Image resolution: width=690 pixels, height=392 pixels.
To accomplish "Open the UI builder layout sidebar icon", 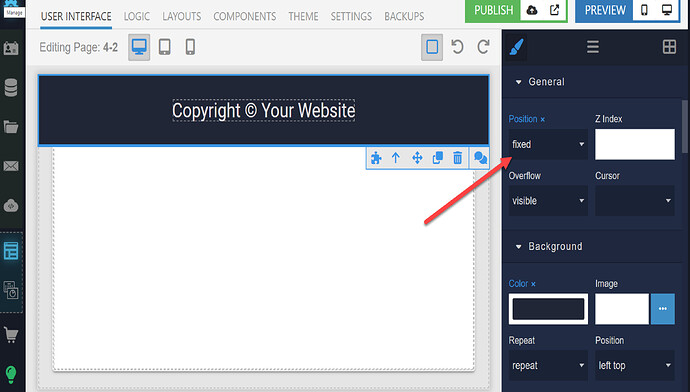I will [x=11, y=250].
